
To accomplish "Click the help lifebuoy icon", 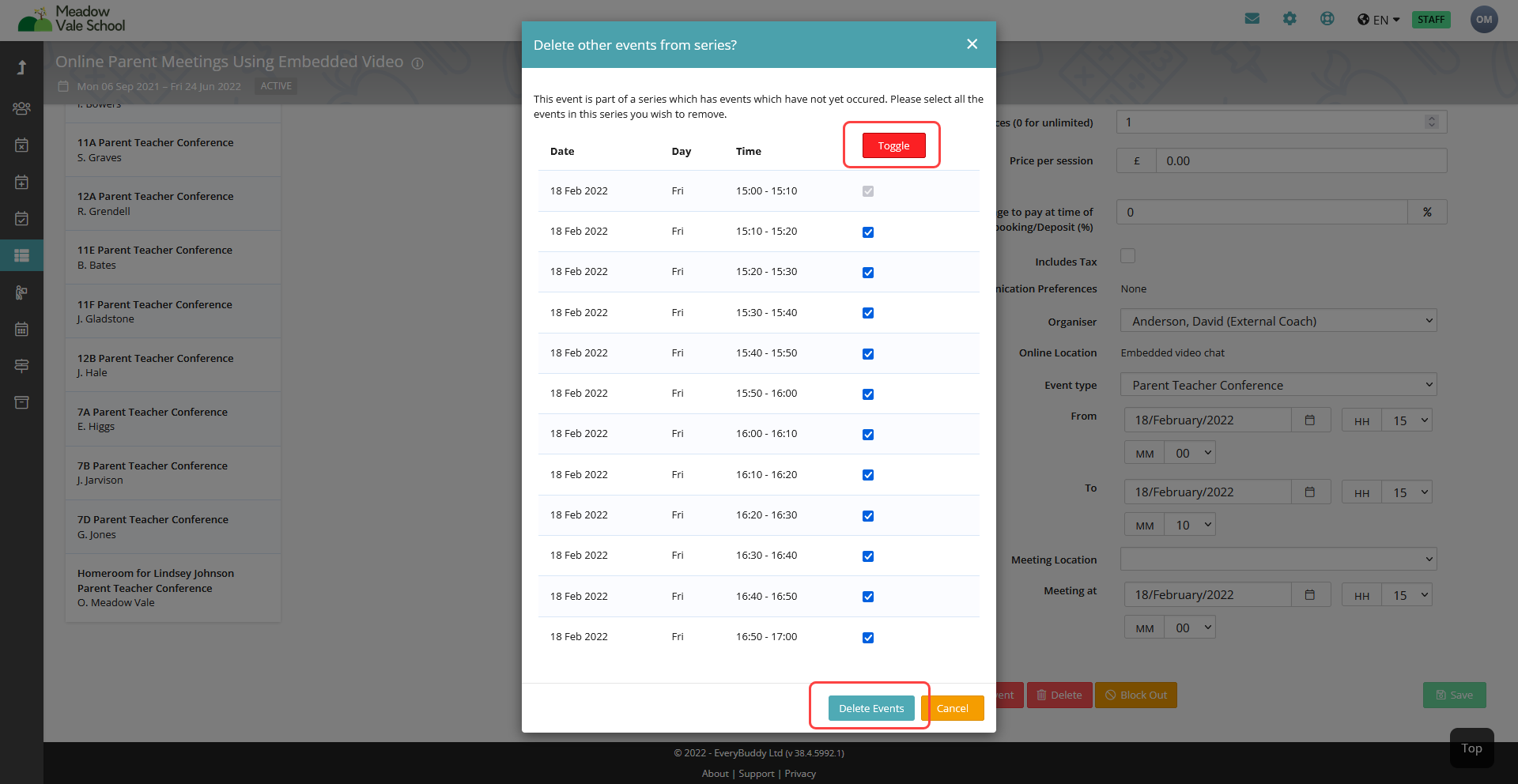I will (1327, 18).
